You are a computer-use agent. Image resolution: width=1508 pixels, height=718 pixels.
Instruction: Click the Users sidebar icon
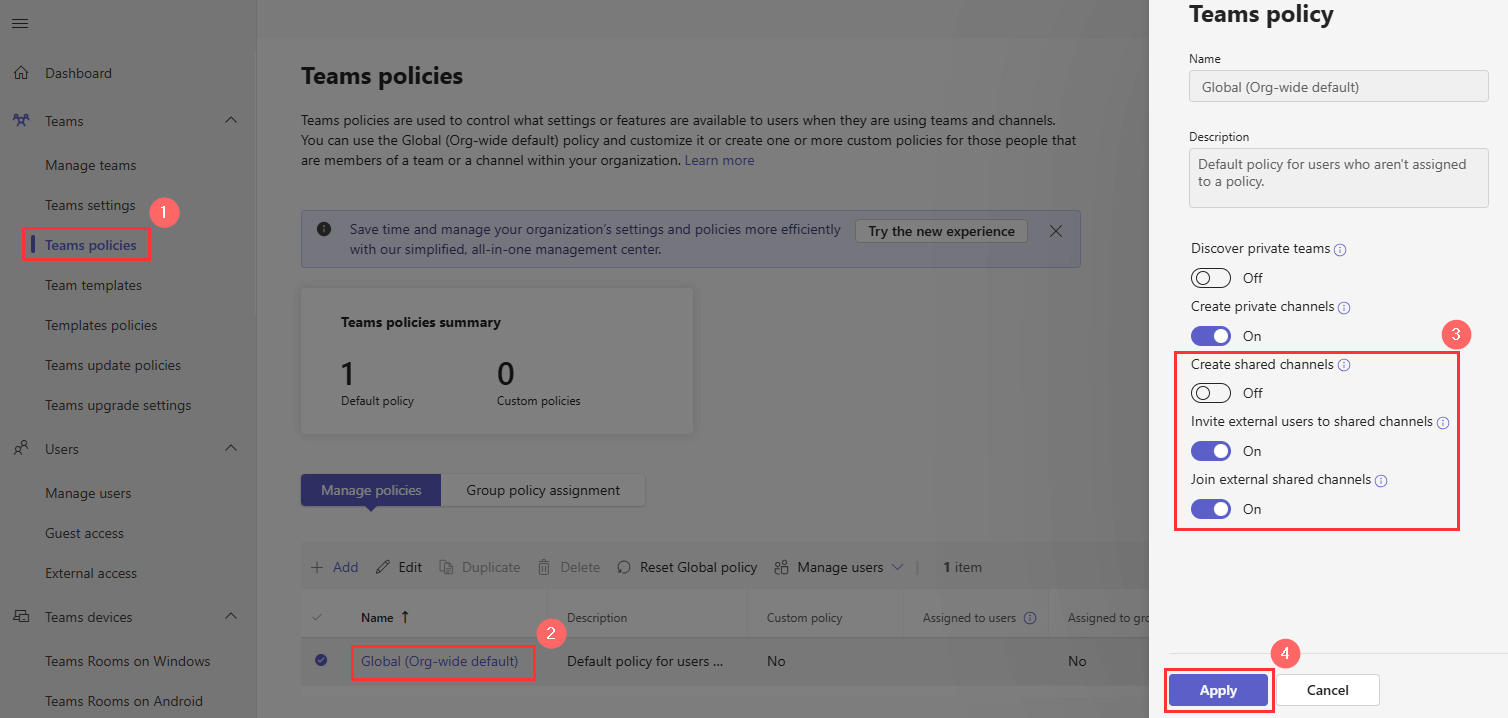tap(19, 448)
